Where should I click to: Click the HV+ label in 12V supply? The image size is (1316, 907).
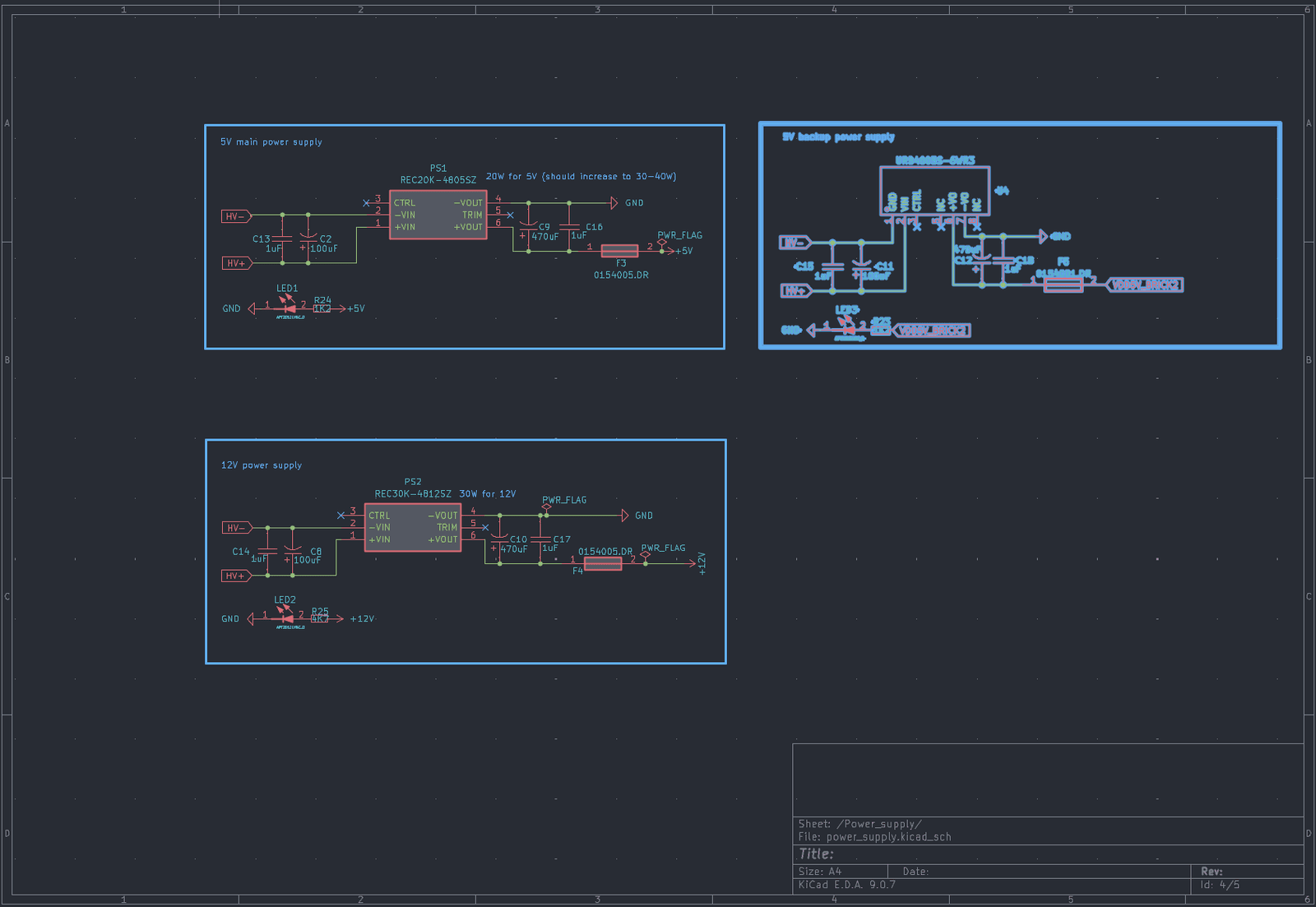pyautogui.click(x=237, y=576)
